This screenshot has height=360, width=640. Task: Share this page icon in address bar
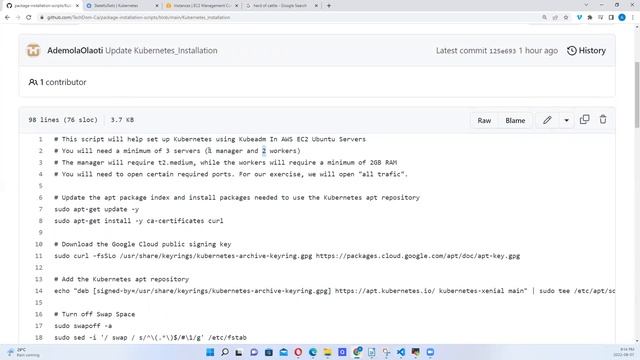[x=555, y=17]
